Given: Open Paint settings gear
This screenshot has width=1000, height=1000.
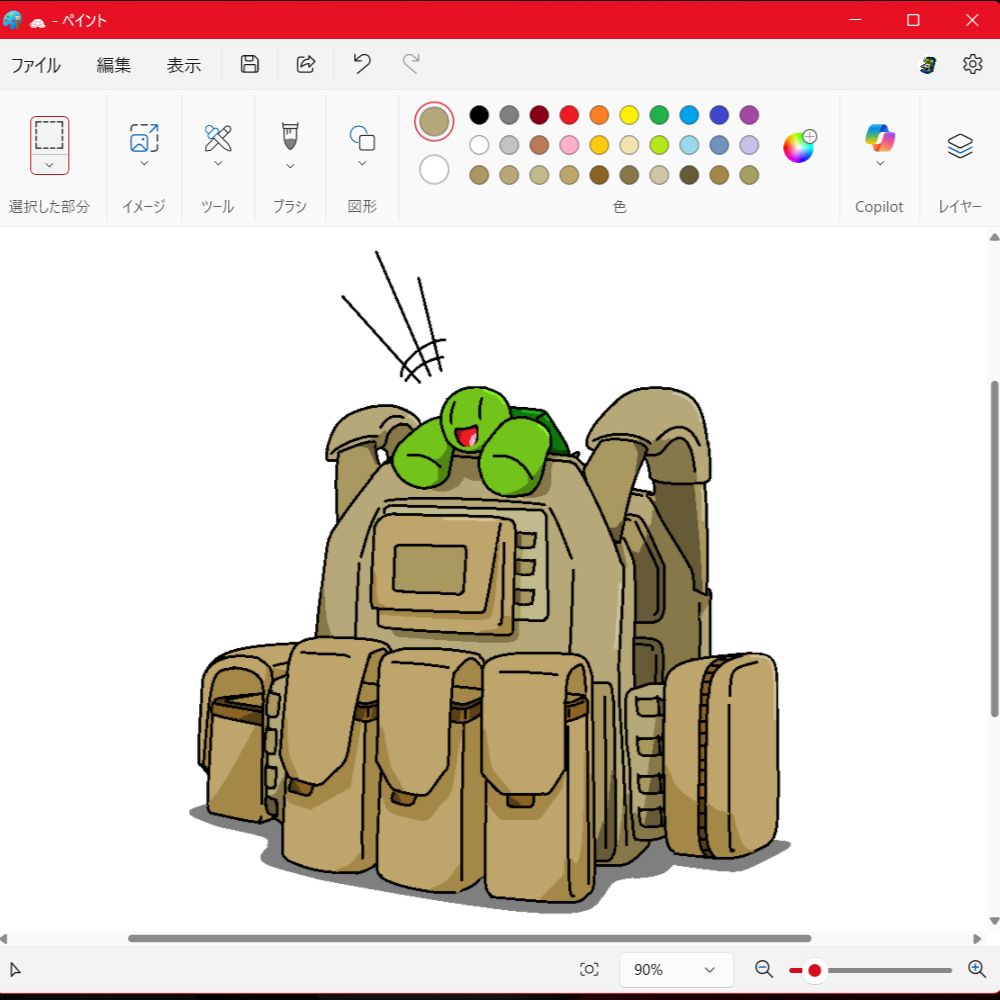Looking at the screenshot, I should (x=972, y=64).
